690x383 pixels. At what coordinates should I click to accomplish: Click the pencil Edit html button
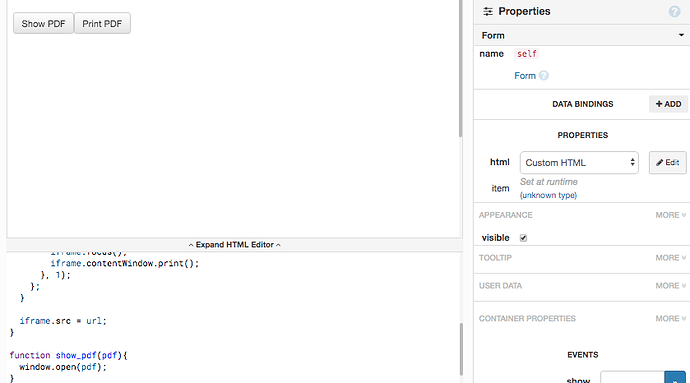(667, 162)
